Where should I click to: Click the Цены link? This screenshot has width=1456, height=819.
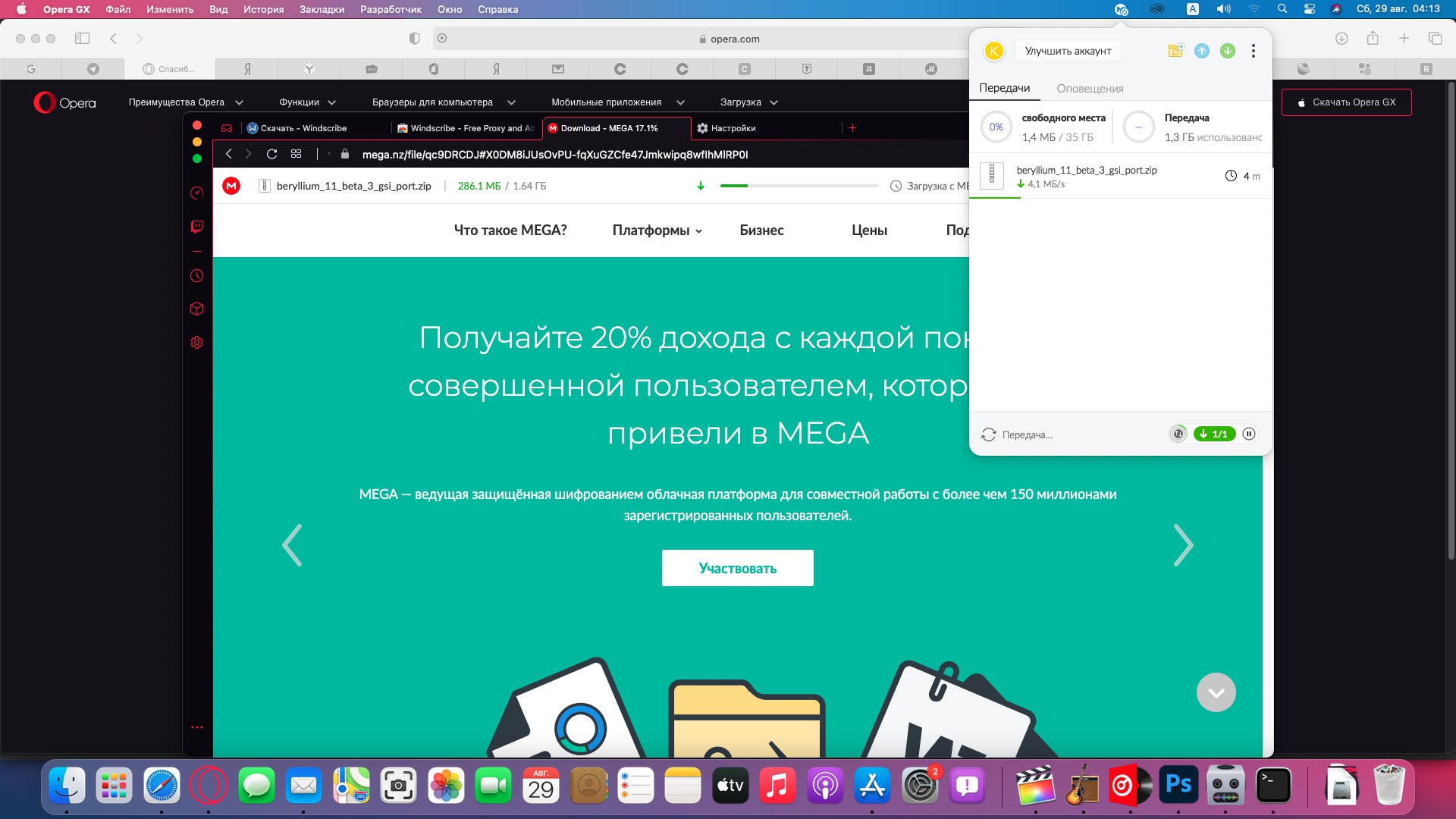click(x=869, y=231)
